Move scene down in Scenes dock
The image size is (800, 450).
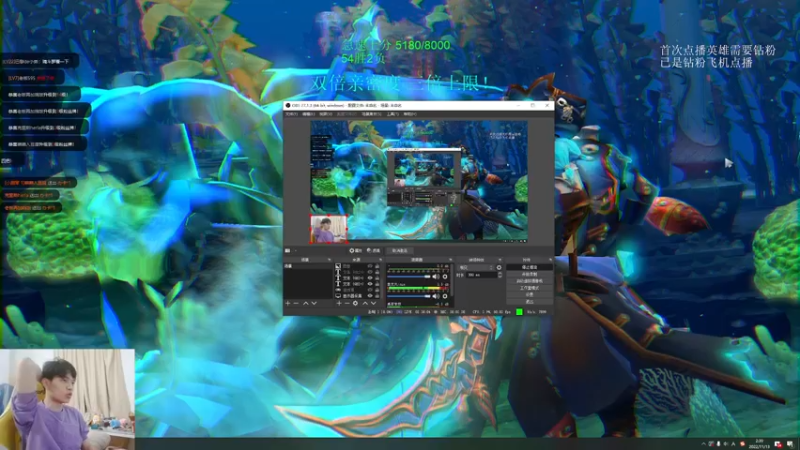[314, 304]
